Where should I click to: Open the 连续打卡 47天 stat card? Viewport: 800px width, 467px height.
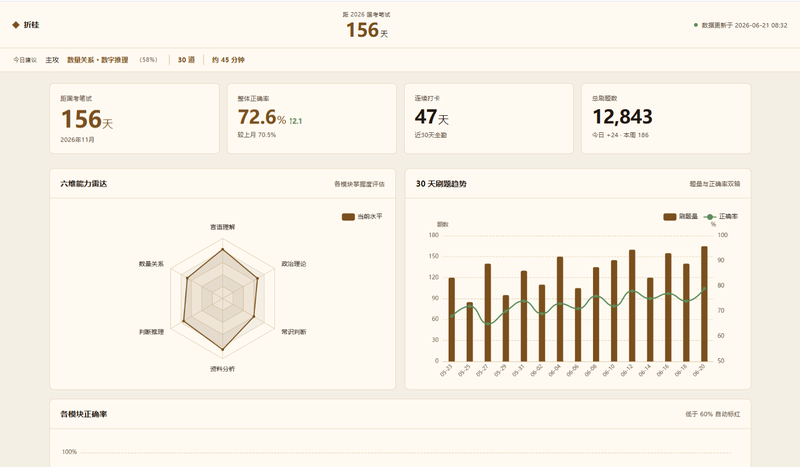coord(489,118)
